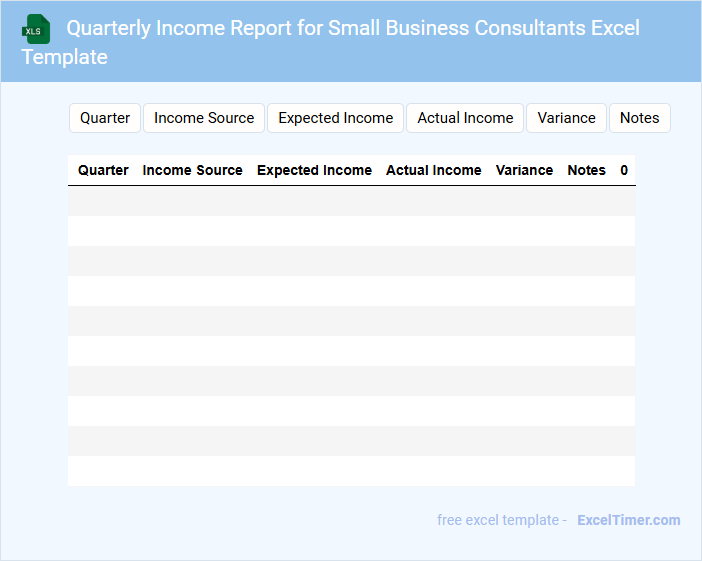The image size is (702, 561).
Task: Select the Quarter tag button
Action: [105, 118]
